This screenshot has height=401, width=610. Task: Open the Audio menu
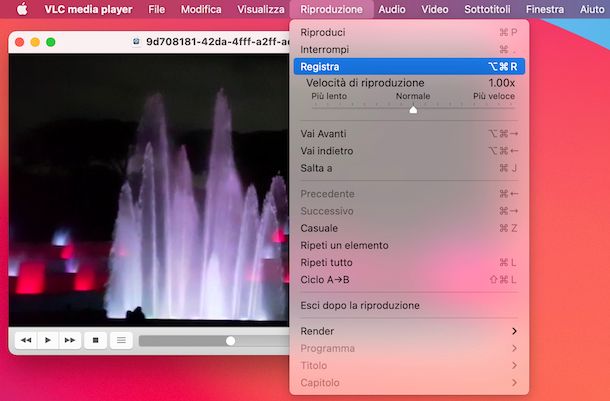(x=392, y=9)
